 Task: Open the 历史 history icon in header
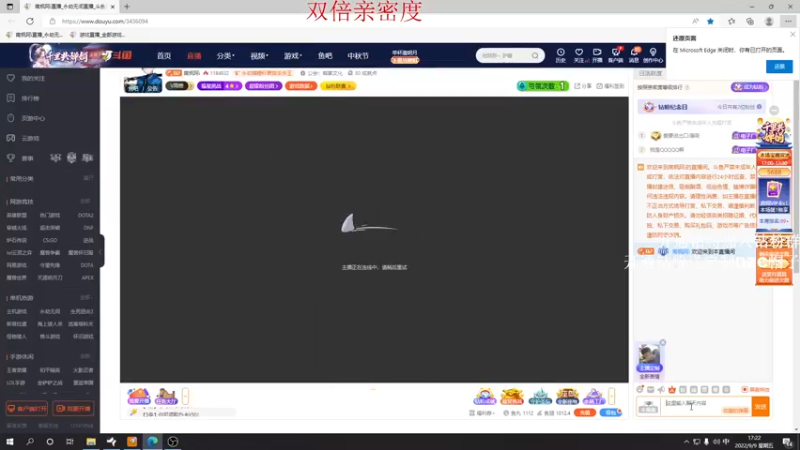click(x=560, y=55)
